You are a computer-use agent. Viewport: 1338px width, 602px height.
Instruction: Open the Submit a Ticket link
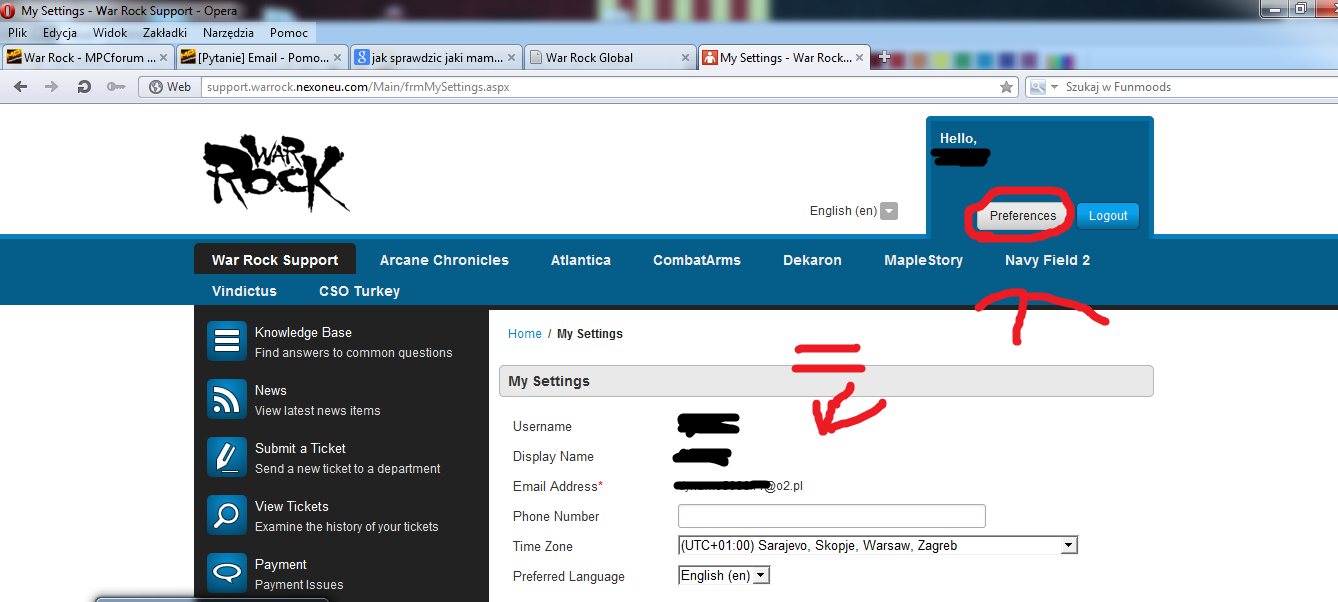point(300,449)
